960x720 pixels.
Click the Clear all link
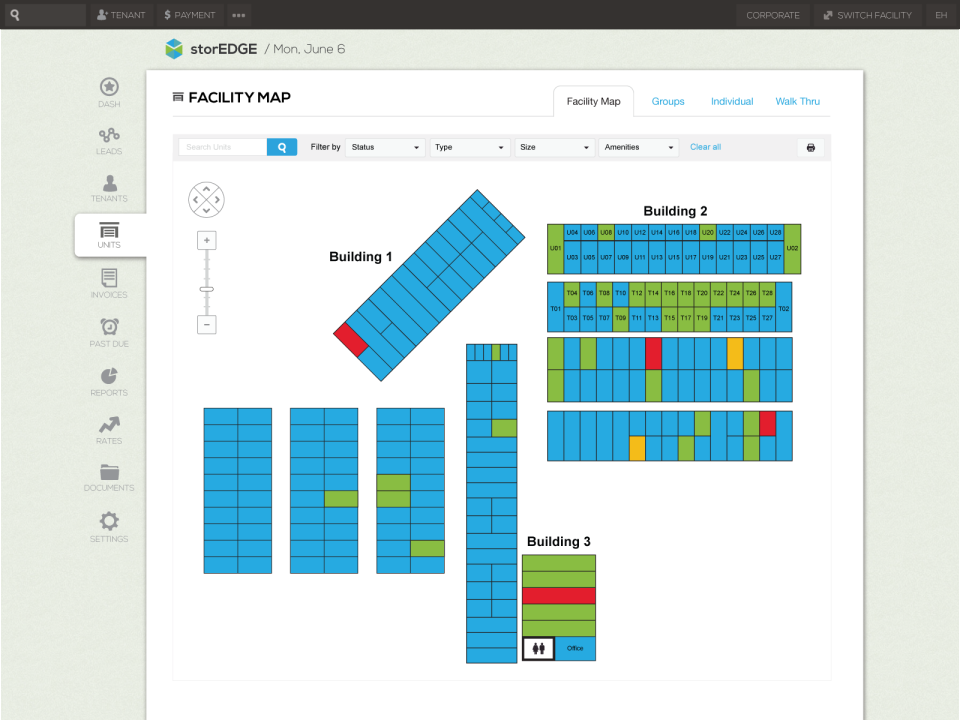(705, 147)
